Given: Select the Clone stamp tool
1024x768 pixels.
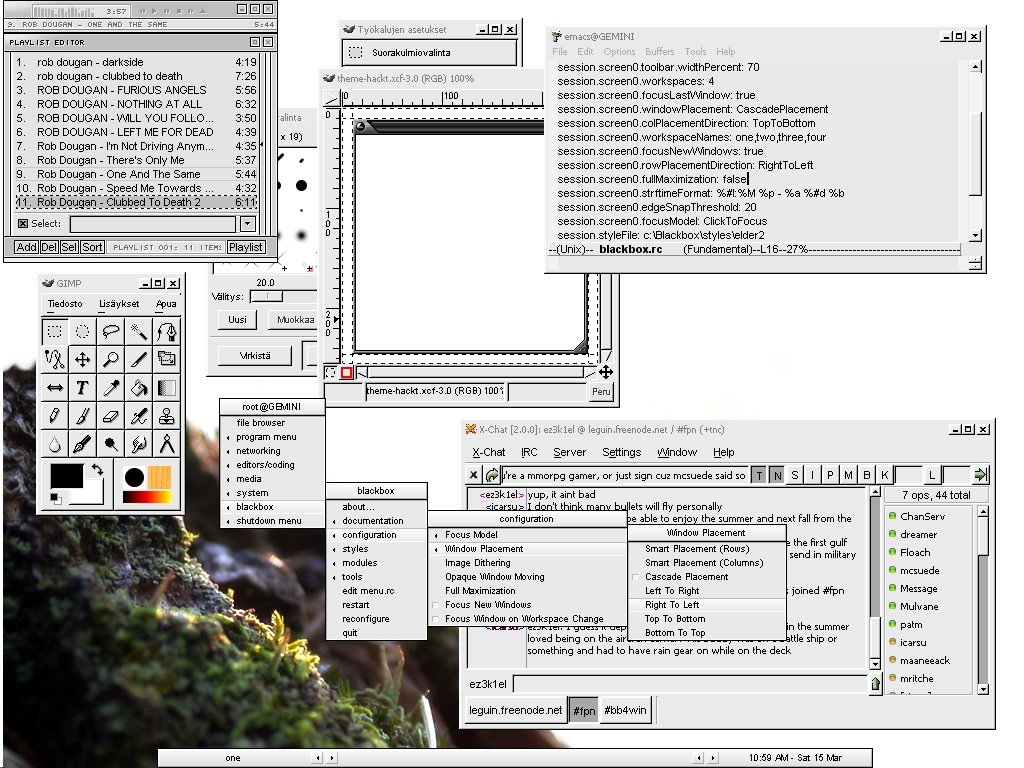Looking at the screenshot, I should coord(167,416).
